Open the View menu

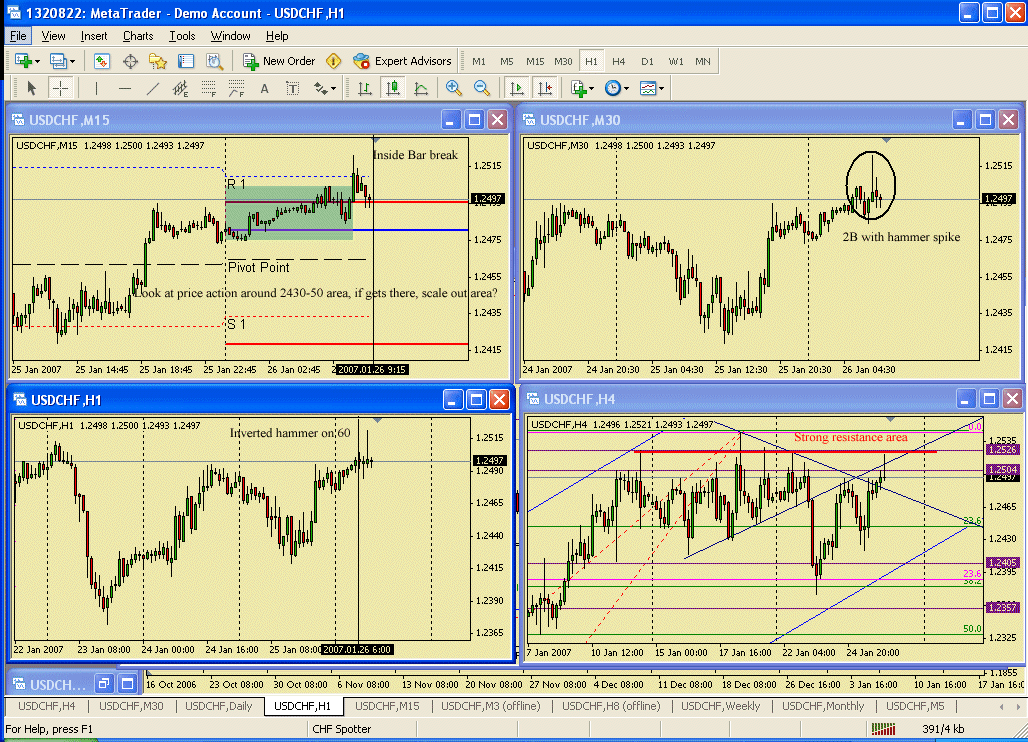point(53,36)
